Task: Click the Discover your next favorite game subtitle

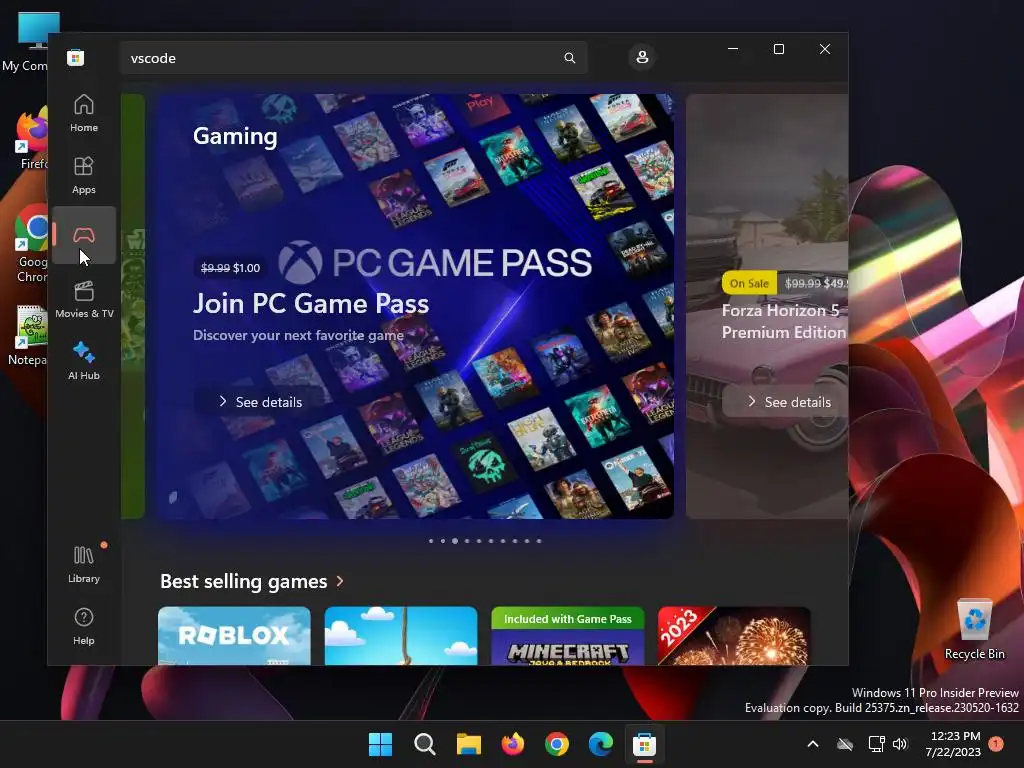Action: tap(298, 335)
